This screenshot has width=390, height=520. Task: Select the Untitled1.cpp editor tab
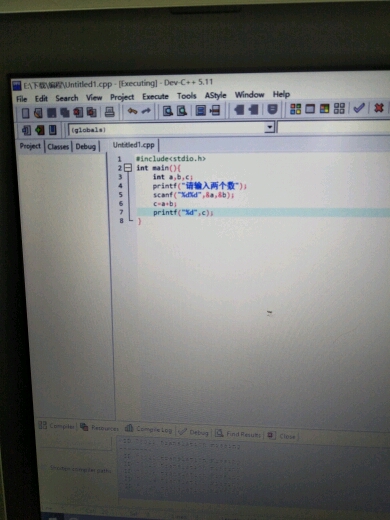[x=133, y=145]
